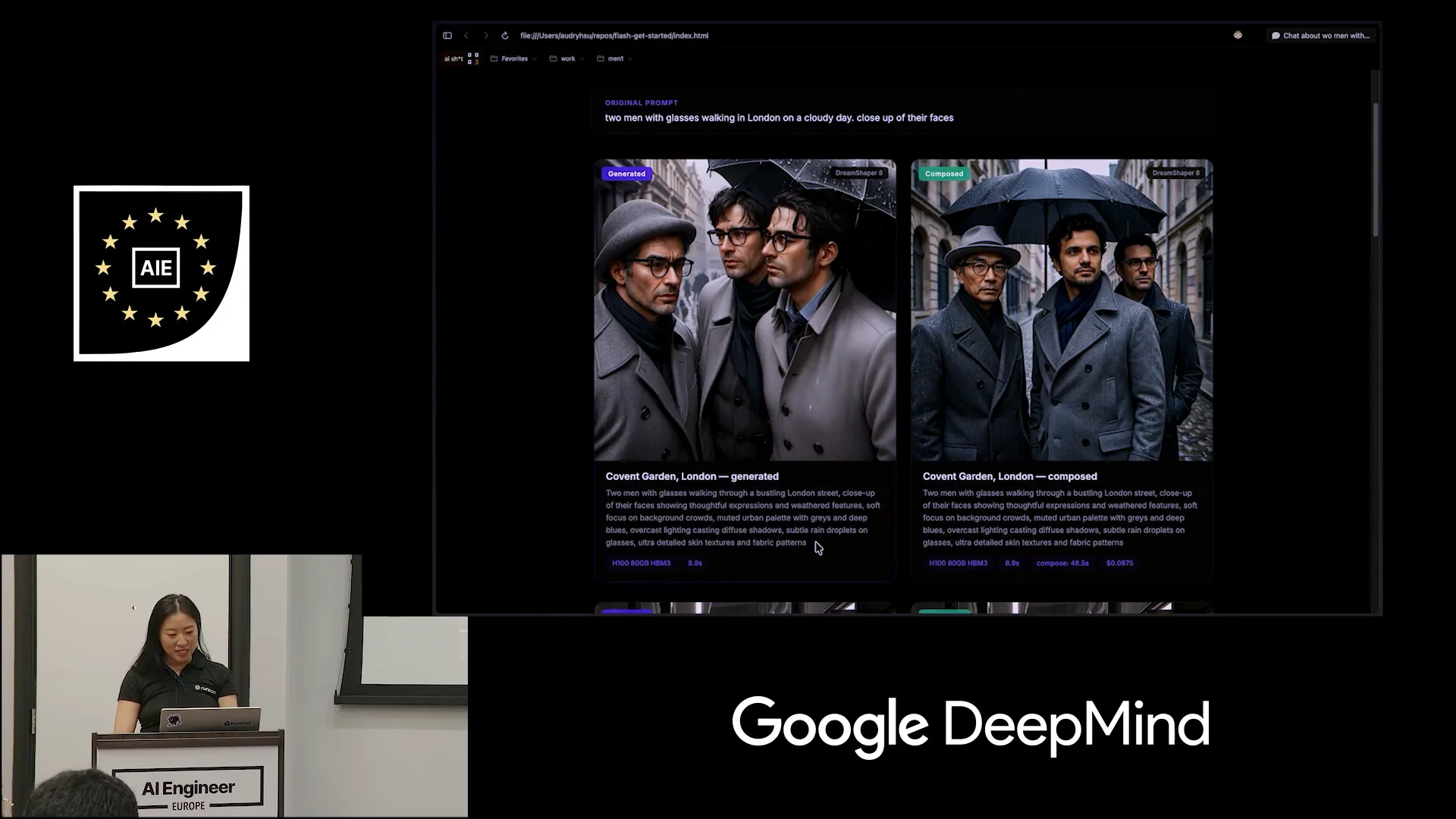Viewport: 1456px width, 819px height.
Task: Open the composed Covent Garden image
Action: tap(1062, 310)
